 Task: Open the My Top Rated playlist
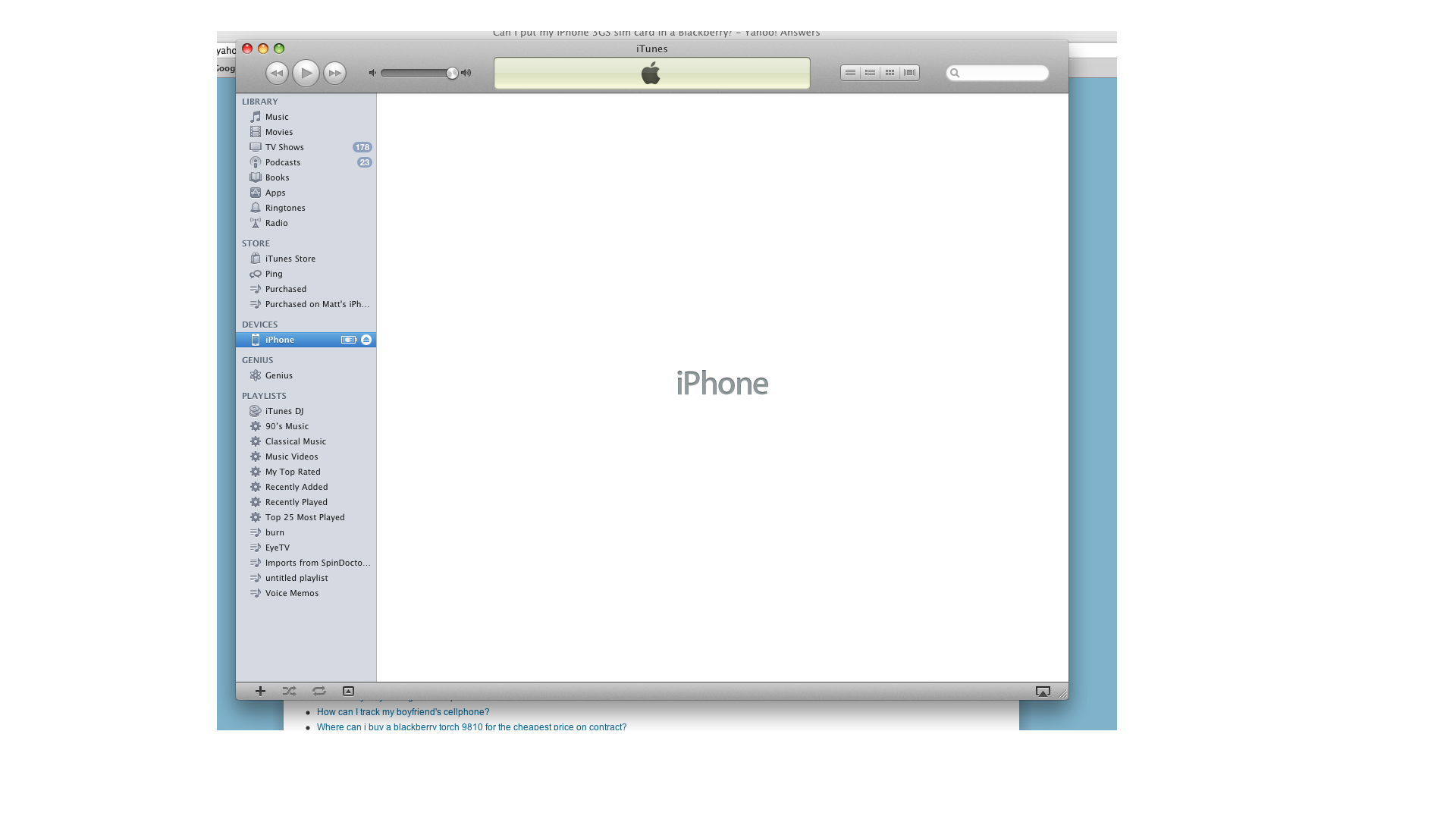[x=306, y=472]
